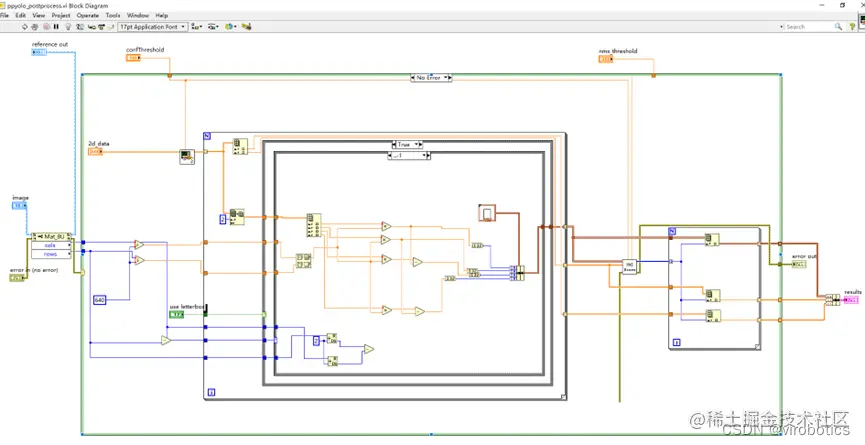Expand the No Error case selector
This screenshot has width=865, height=445.
[x=431, y=78]
